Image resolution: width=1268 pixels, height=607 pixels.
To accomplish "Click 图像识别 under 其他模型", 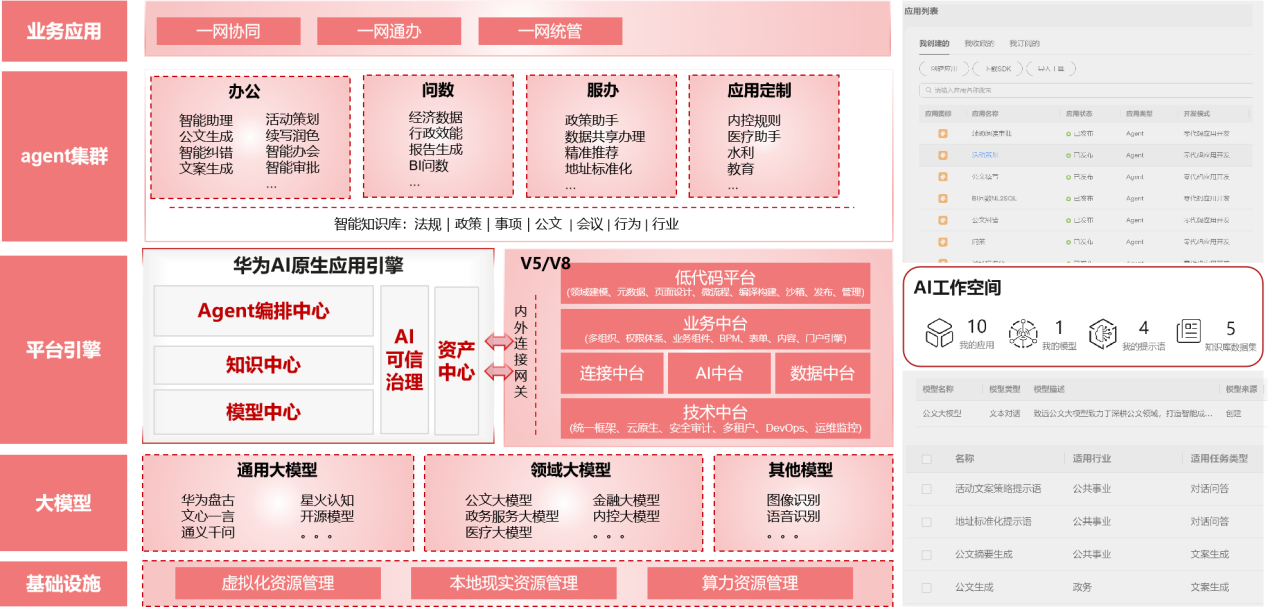I will (794, 500).
